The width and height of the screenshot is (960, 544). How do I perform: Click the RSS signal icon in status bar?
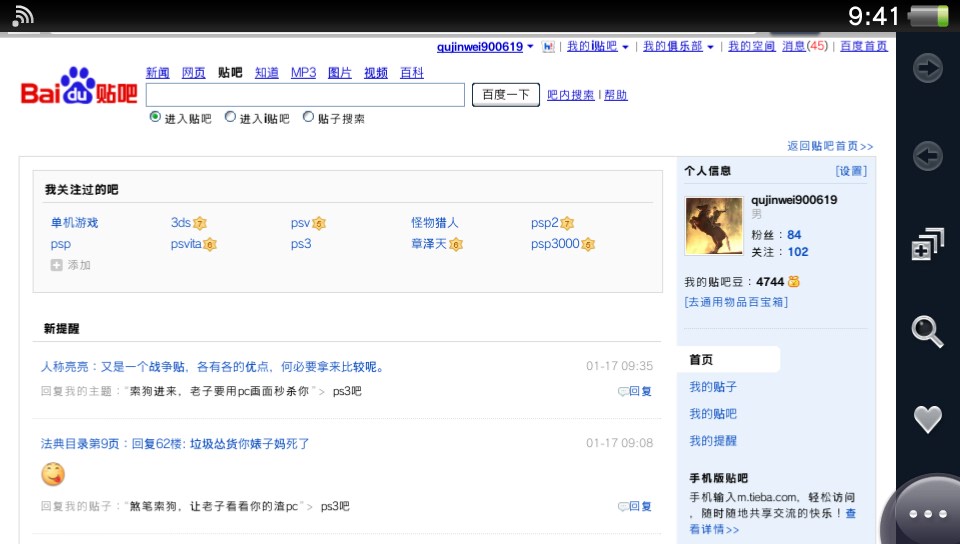pyautogui.click(x=22, y=17)
